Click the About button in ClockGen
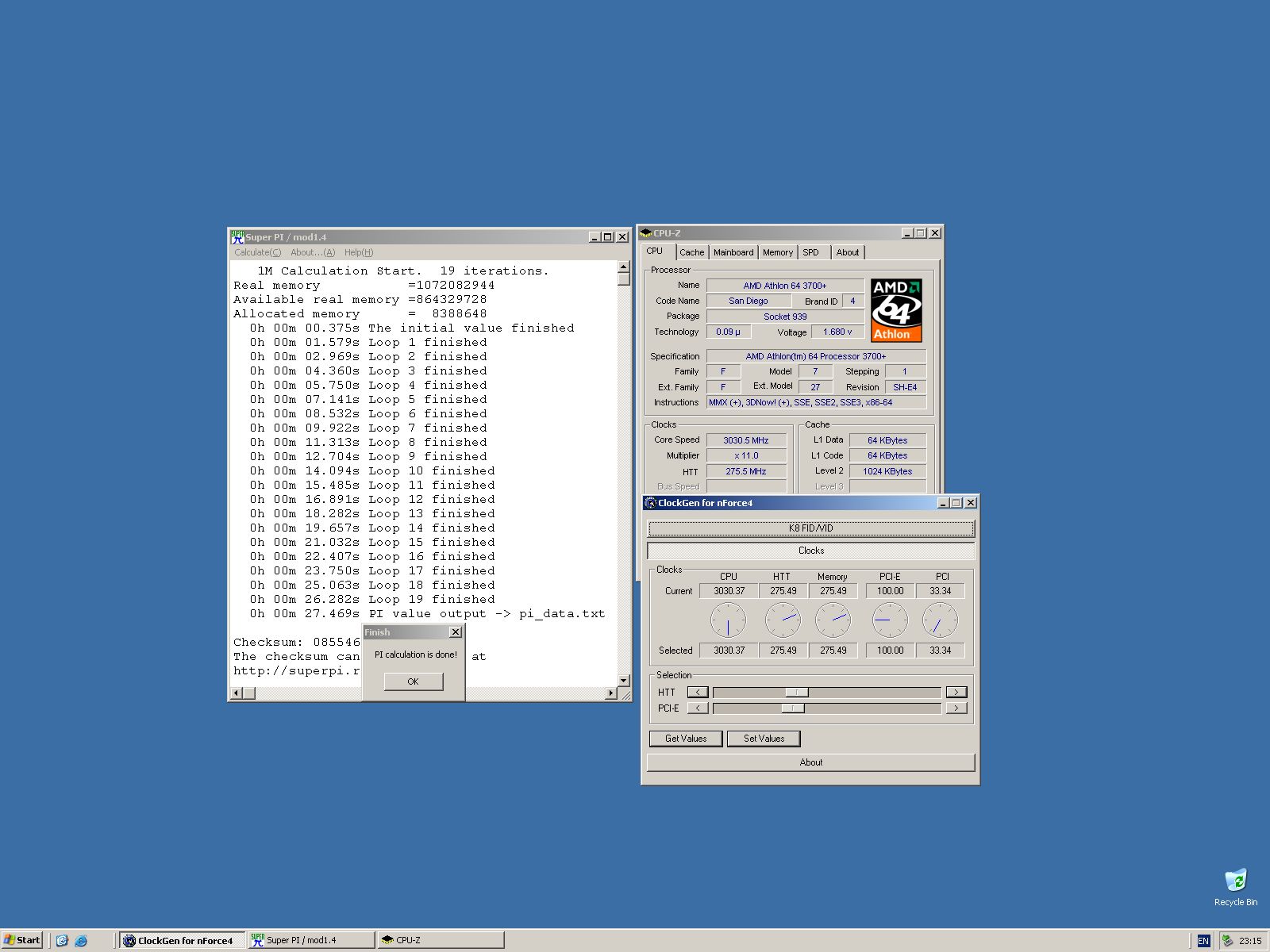Viewport: 1270px width, 952px height. pyautogui.click(x=810, y=762)
